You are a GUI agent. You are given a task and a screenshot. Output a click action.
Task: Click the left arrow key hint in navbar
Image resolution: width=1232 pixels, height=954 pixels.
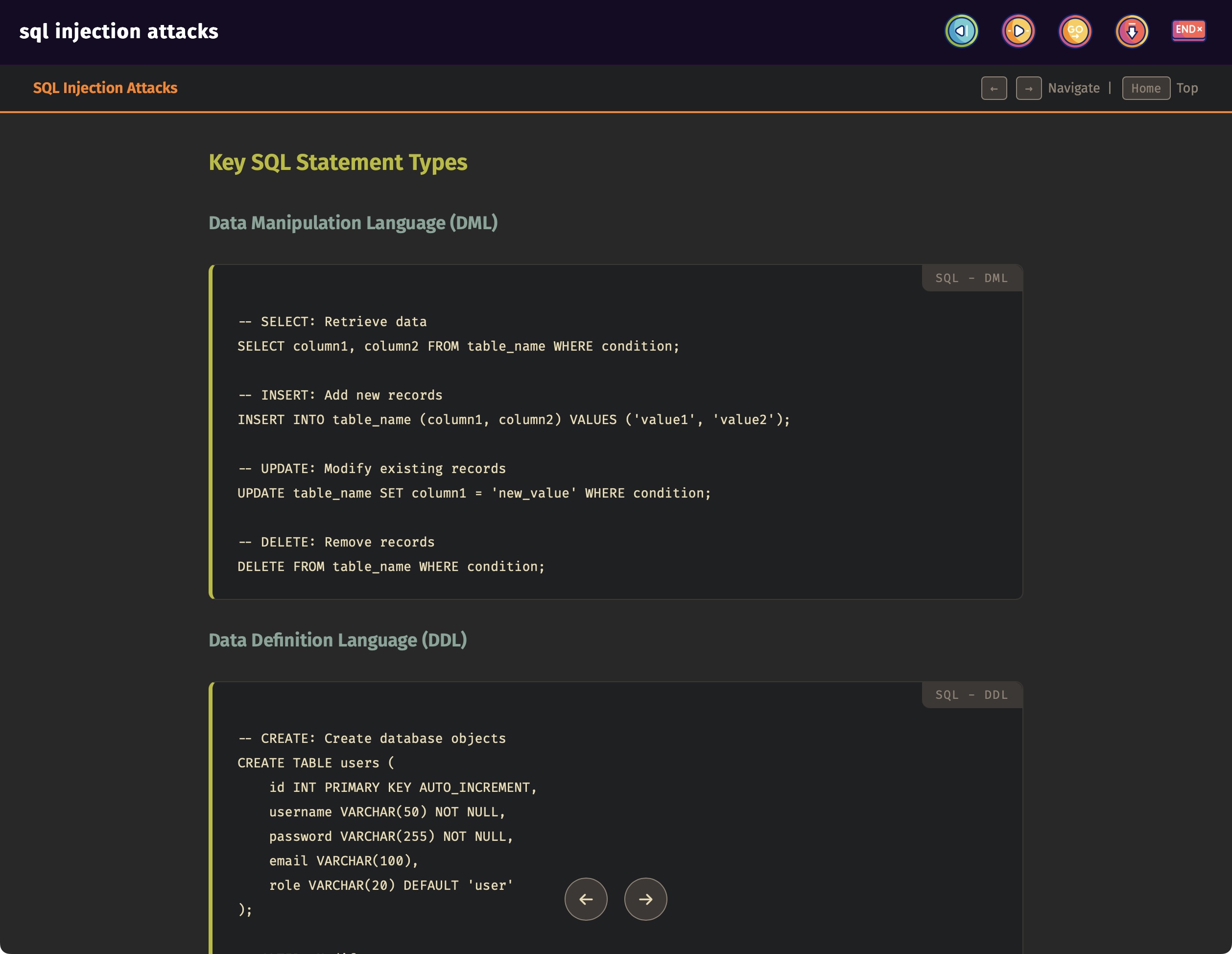tap(994, 89)
